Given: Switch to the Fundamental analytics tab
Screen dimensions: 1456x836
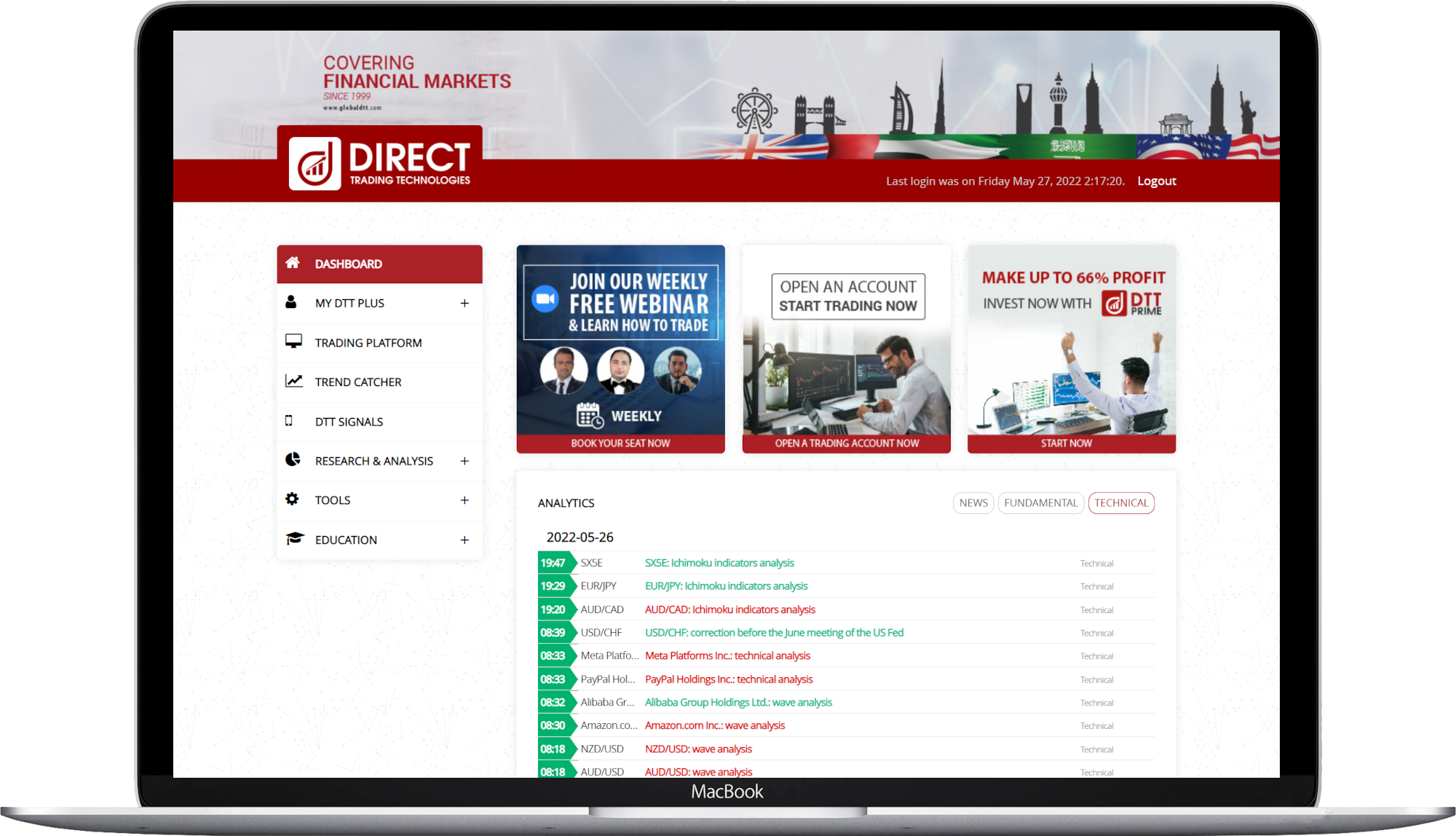Looking at the screenshot, I should [x=1040, y=502].
